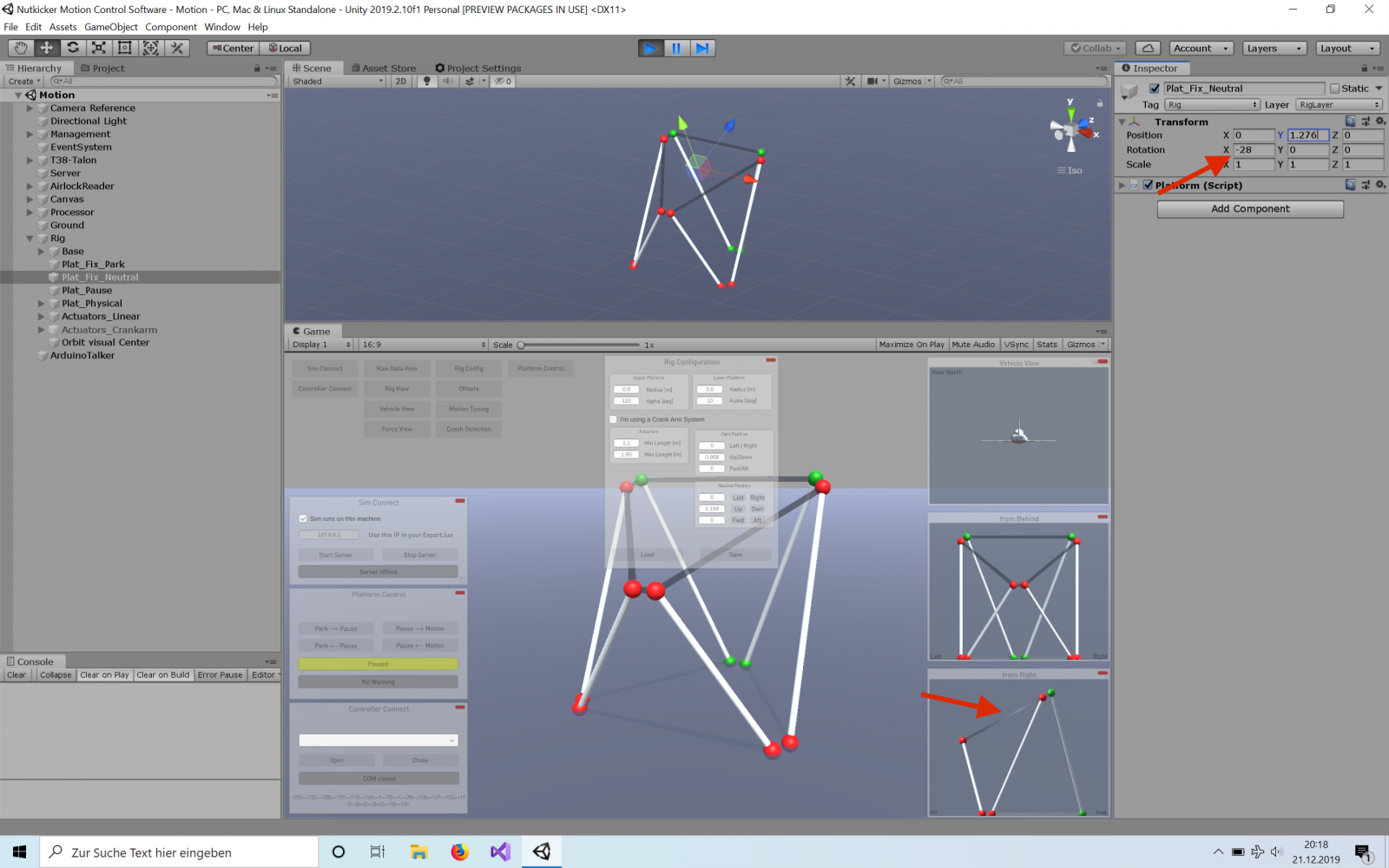Image resolution: width=1389 pixels, height=868 pixels.
Task: Switch to the Asset Store tab
Action: pyautogui.click(x=383, y=68)
